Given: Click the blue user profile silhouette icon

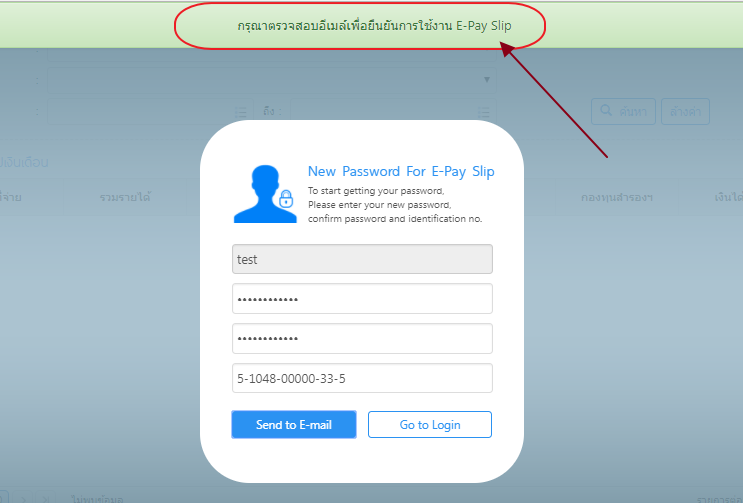Looking at the screenshot, I should pos(265,194).
